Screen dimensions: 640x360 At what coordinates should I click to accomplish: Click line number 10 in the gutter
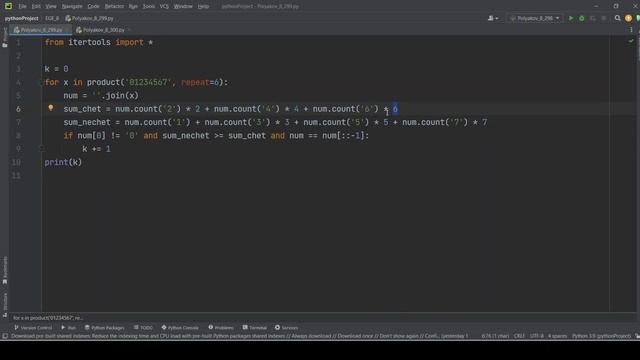(16, 162)
